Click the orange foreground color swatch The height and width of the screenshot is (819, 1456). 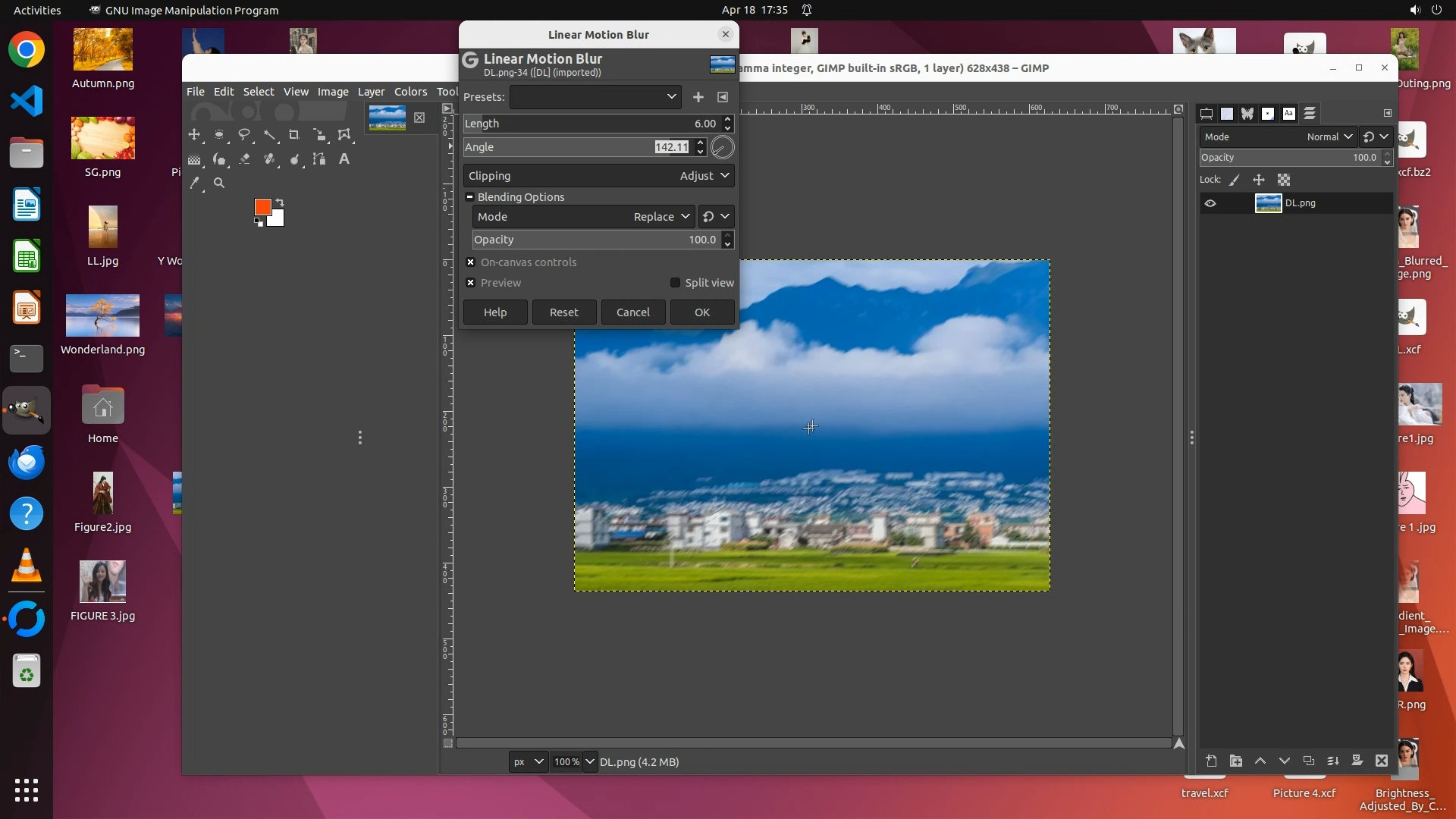(x=262, y=207)
